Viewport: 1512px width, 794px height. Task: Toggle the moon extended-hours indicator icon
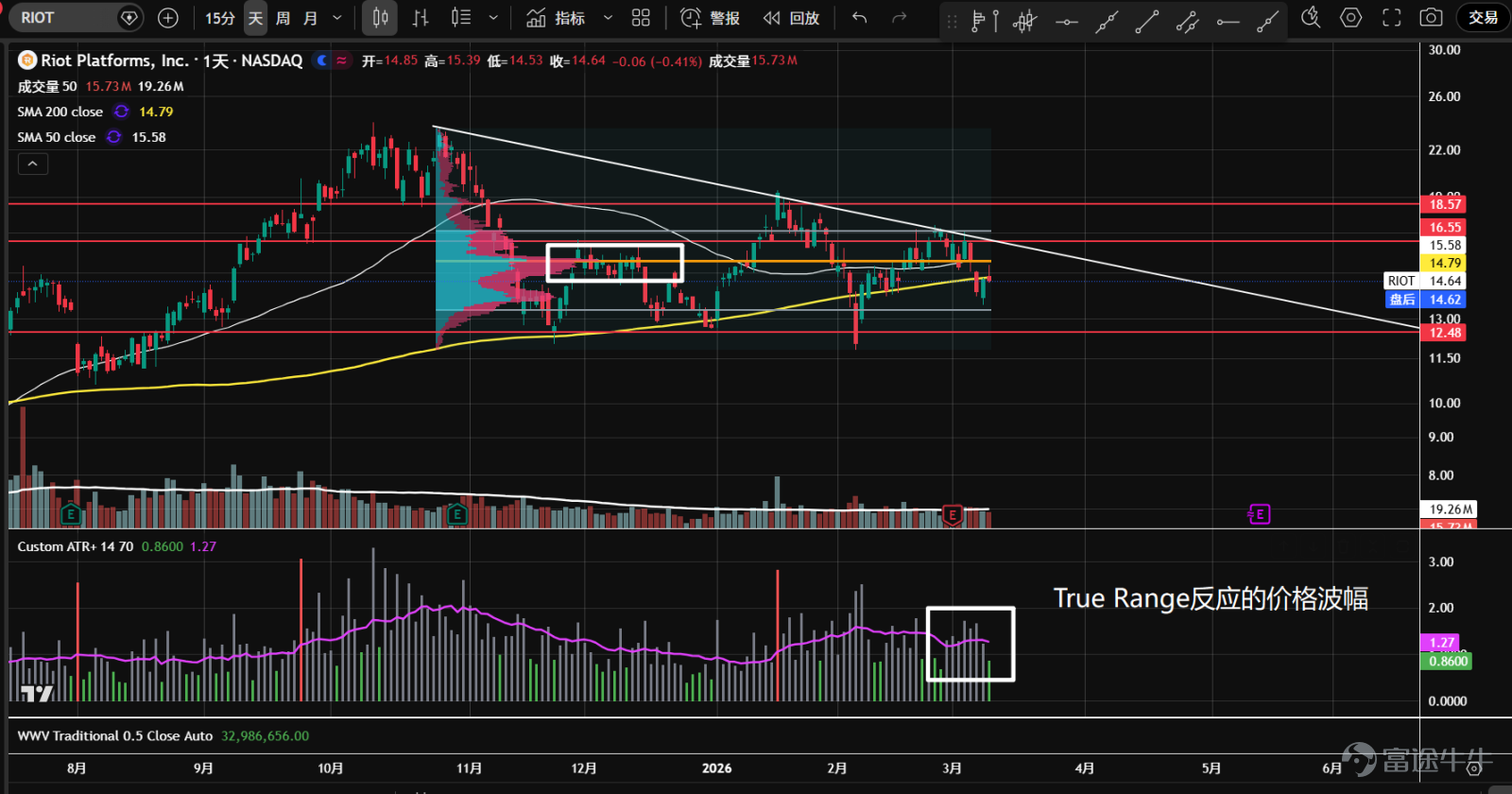pos(323,60)
